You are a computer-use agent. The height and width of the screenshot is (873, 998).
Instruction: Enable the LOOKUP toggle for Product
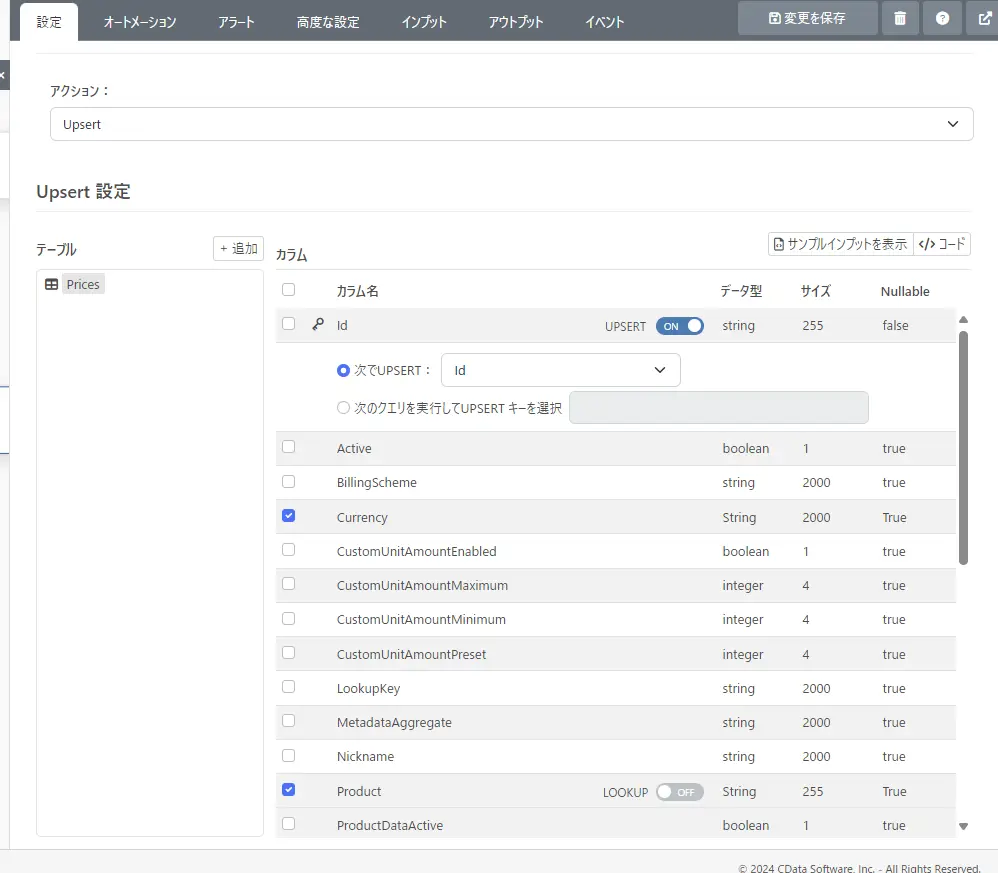(680, 792)
